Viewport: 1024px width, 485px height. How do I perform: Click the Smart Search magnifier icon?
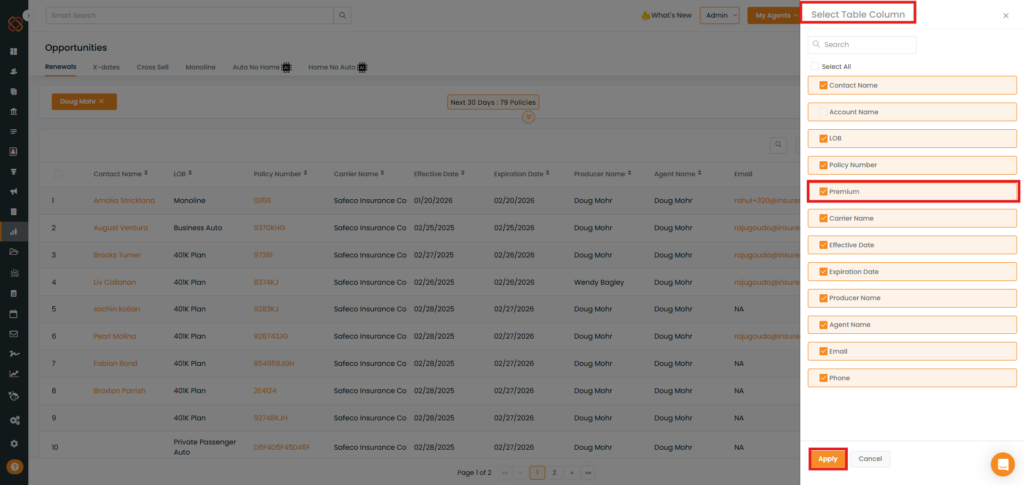343,16
